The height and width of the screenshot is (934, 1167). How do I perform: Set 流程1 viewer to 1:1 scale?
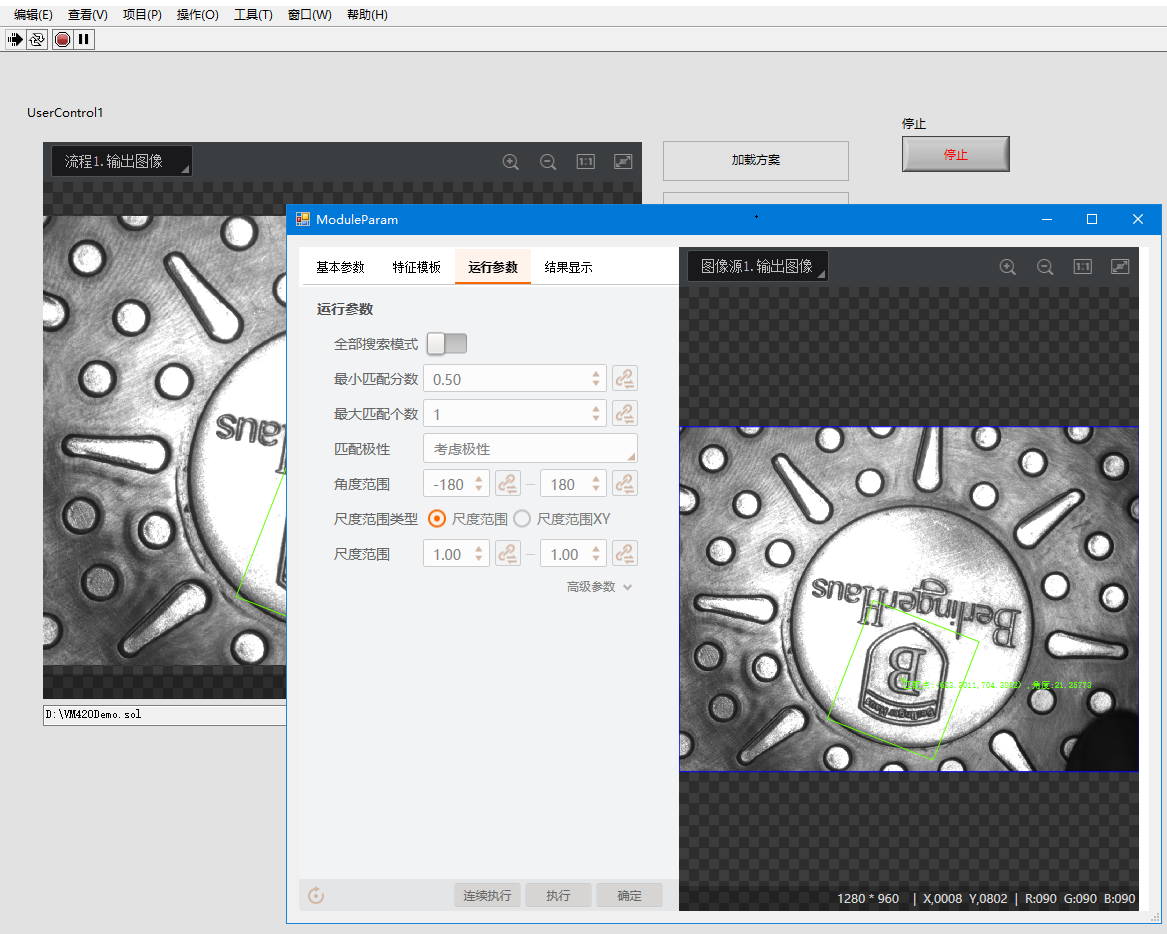pos(586,161)
